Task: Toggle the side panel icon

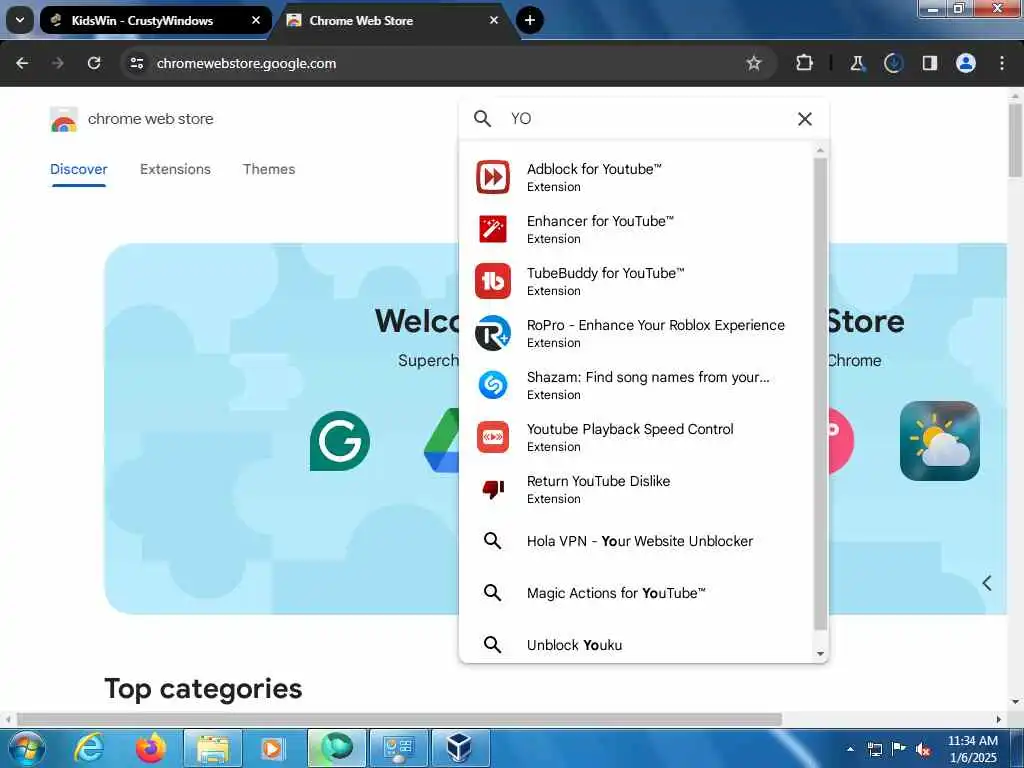Action: coord(929,63)
